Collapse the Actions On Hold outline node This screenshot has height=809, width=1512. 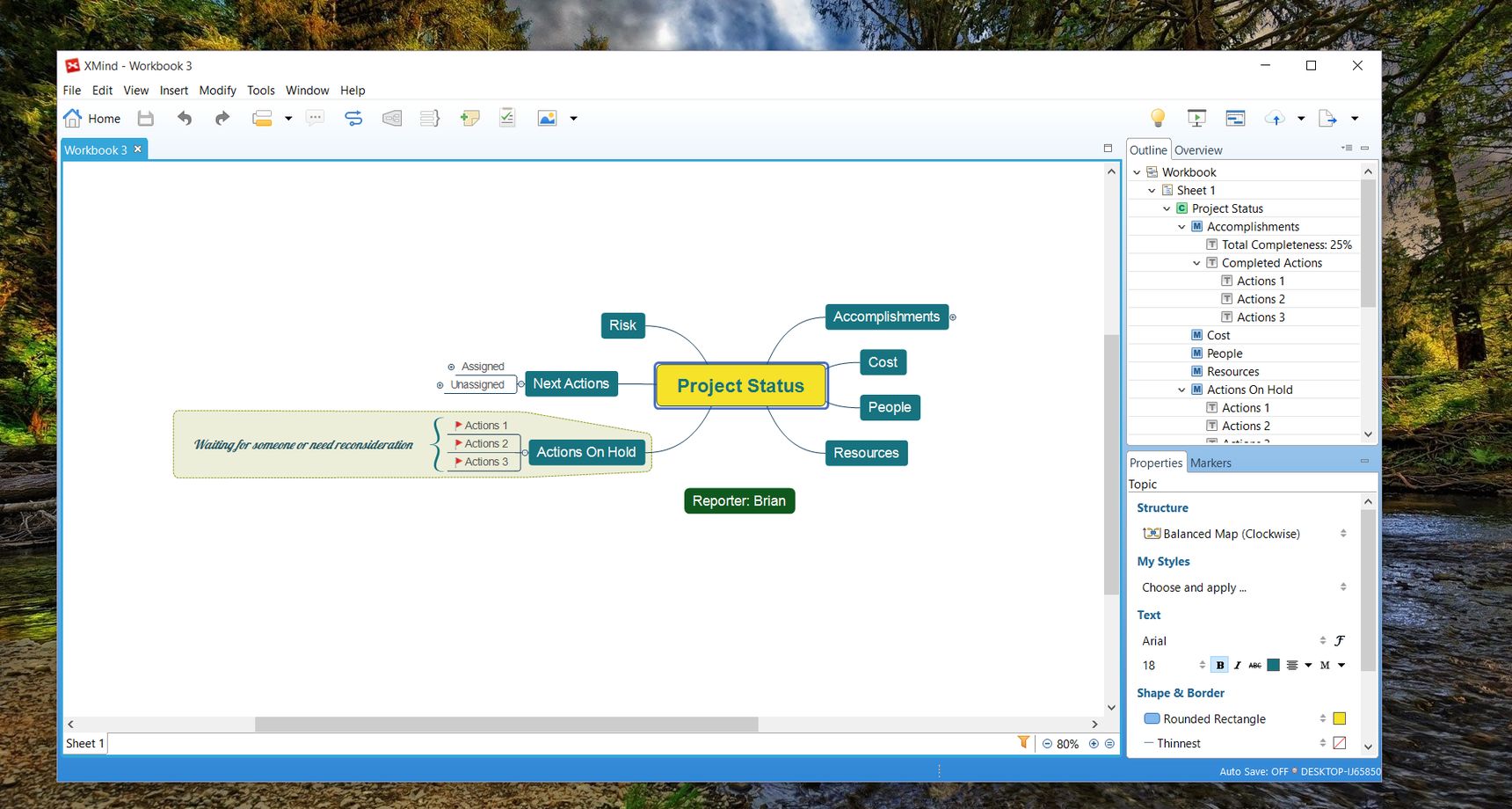pyautogui.click(x=1181, y=390)
